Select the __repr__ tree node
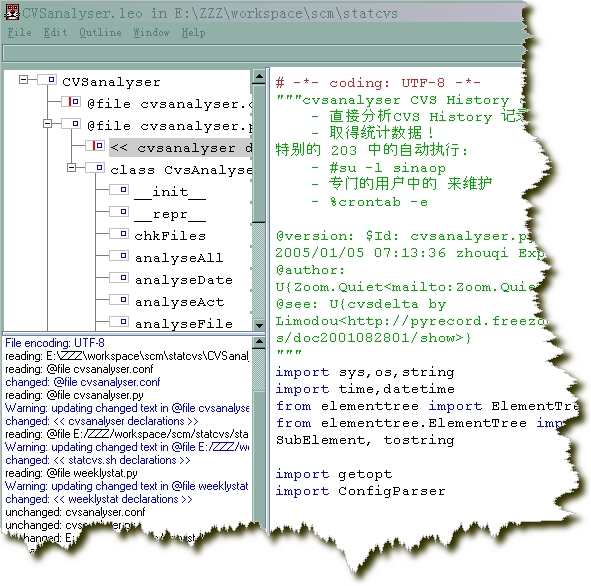This screenshot has height=586, width=591. pos(170,214)
